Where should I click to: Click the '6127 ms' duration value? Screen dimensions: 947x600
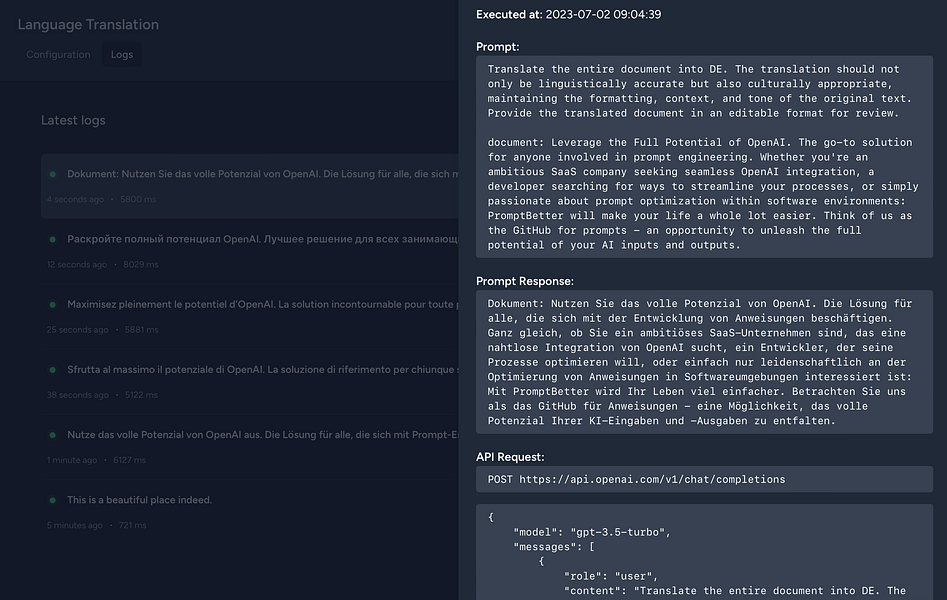click(x=129, y=460)
